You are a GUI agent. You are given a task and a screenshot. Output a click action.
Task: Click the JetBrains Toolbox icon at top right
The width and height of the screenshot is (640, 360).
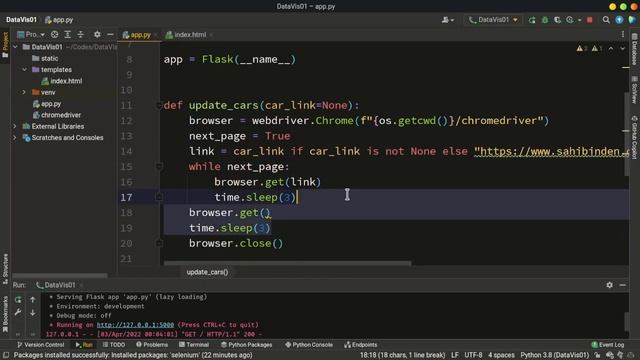[x=632, y=20]
